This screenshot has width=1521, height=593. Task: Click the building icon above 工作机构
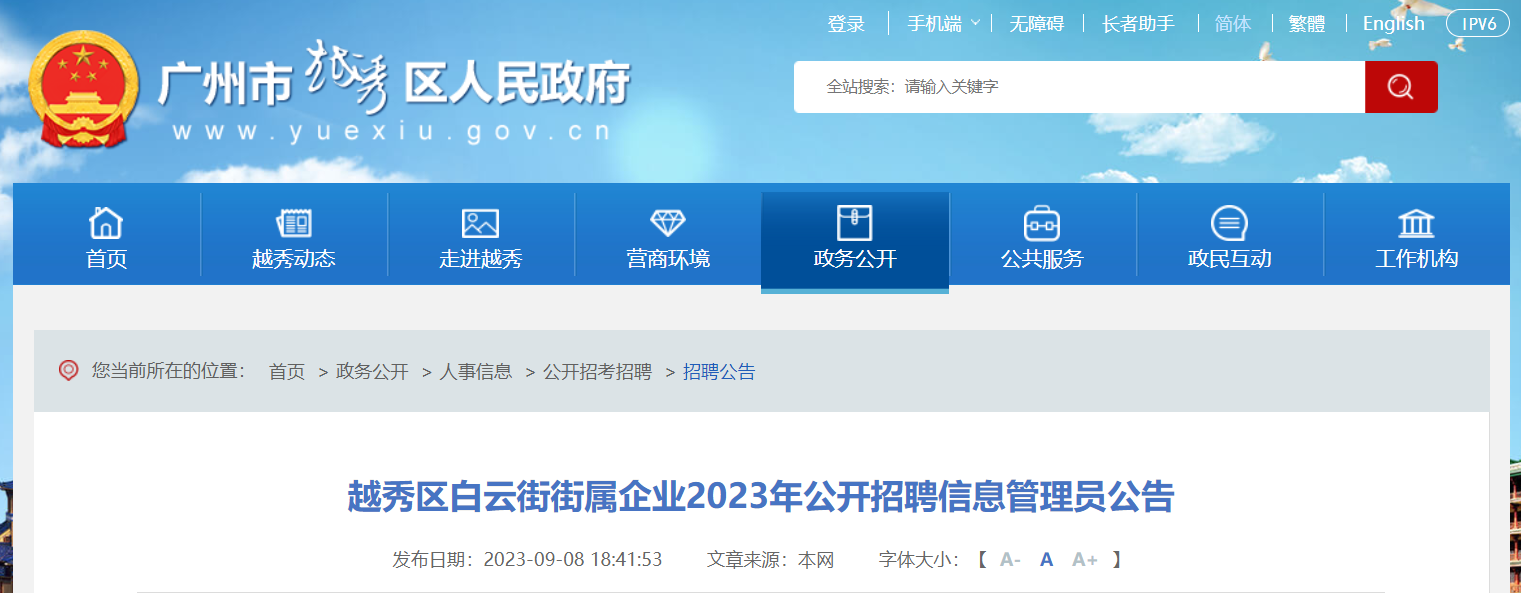(1416, 223)
